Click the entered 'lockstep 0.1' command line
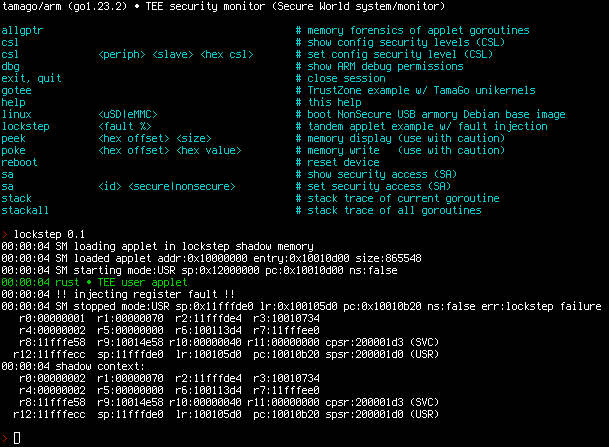Image resolution: width=609 pixels, height=447 pixels. [49, 235]
